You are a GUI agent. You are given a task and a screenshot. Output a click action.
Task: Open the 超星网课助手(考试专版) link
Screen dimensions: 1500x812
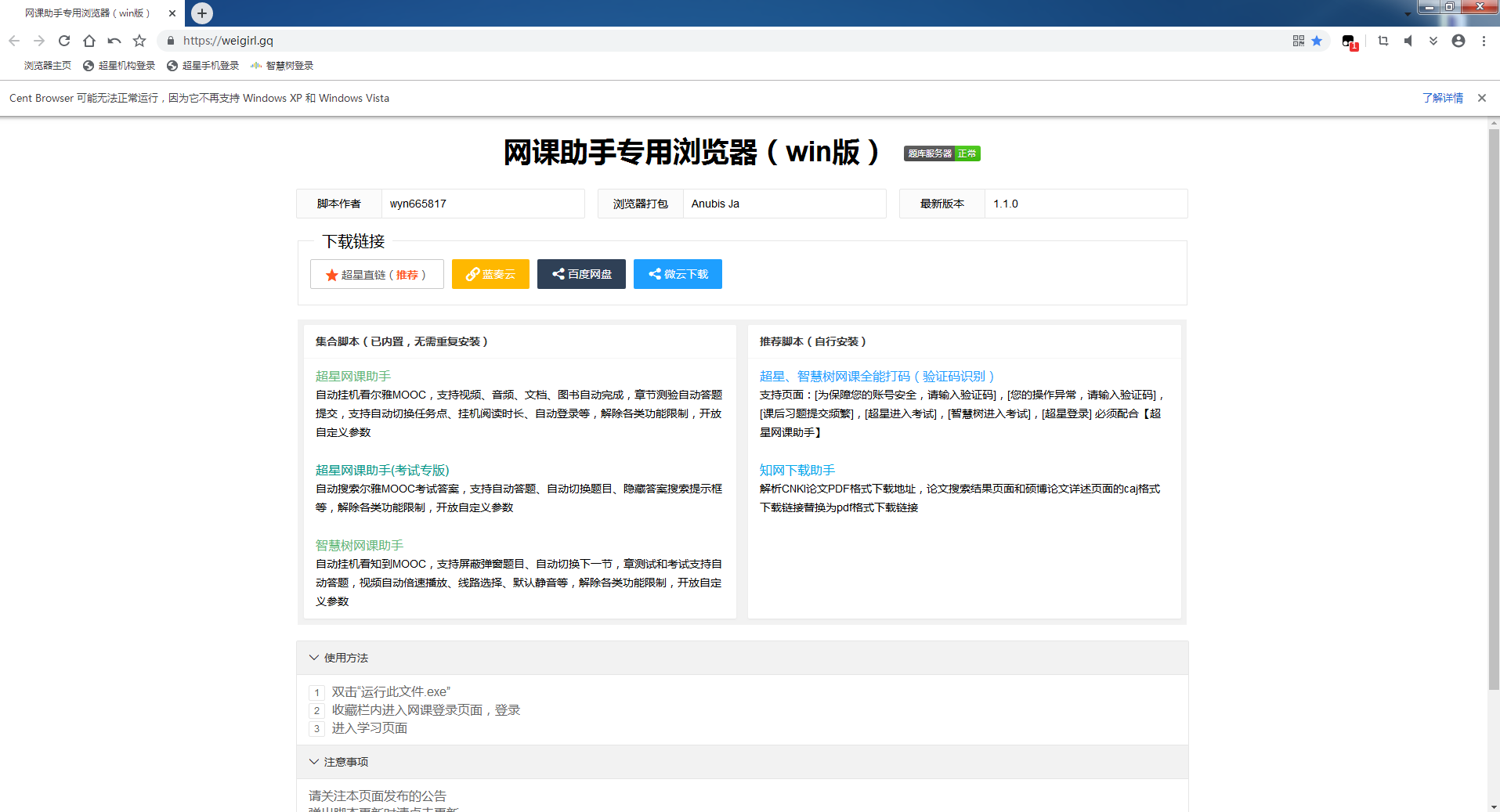(x=382, y=471)
